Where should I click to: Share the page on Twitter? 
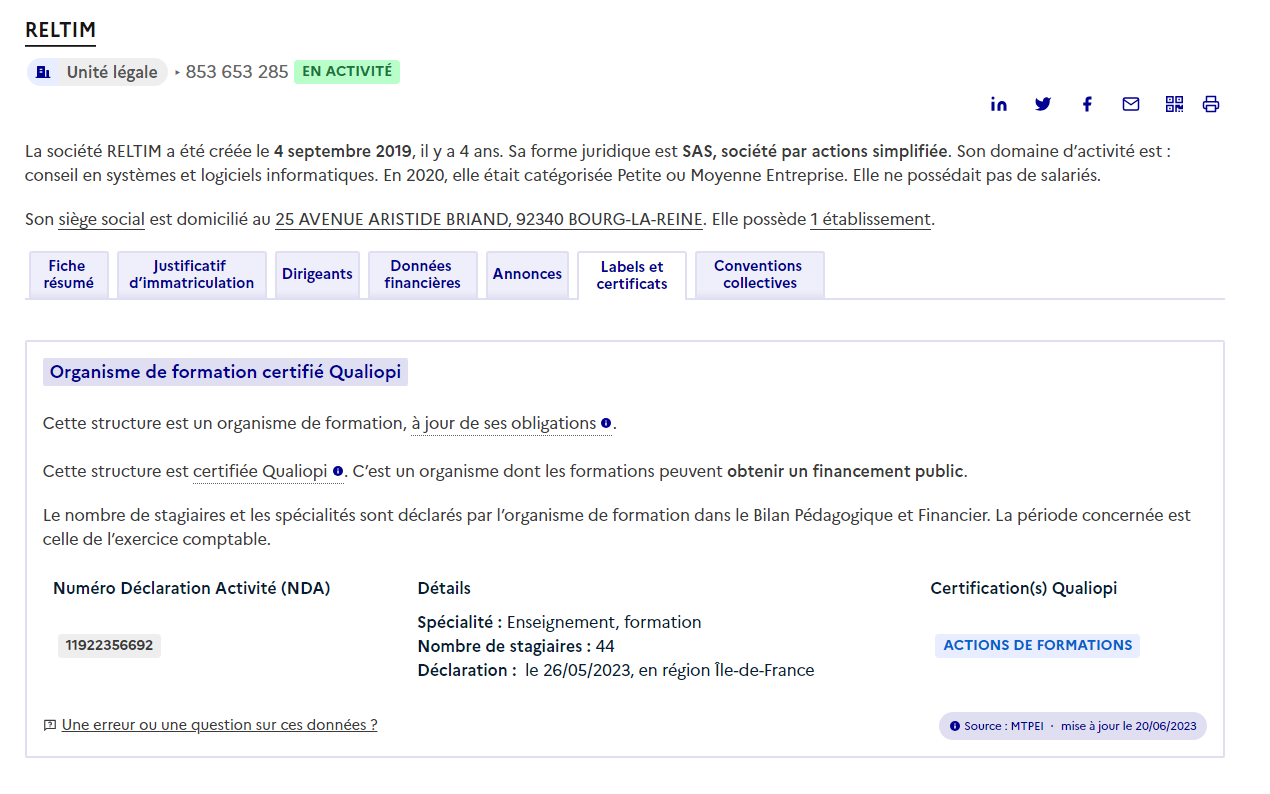pyautogui.click(x=1043, y=104)
